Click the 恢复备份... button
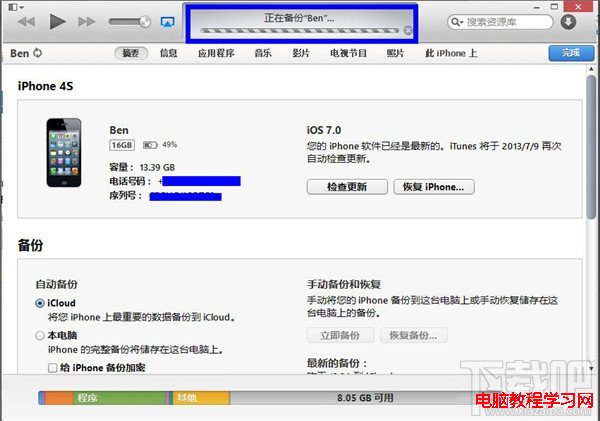Viewport: 600px width, 421px height. 413,335
